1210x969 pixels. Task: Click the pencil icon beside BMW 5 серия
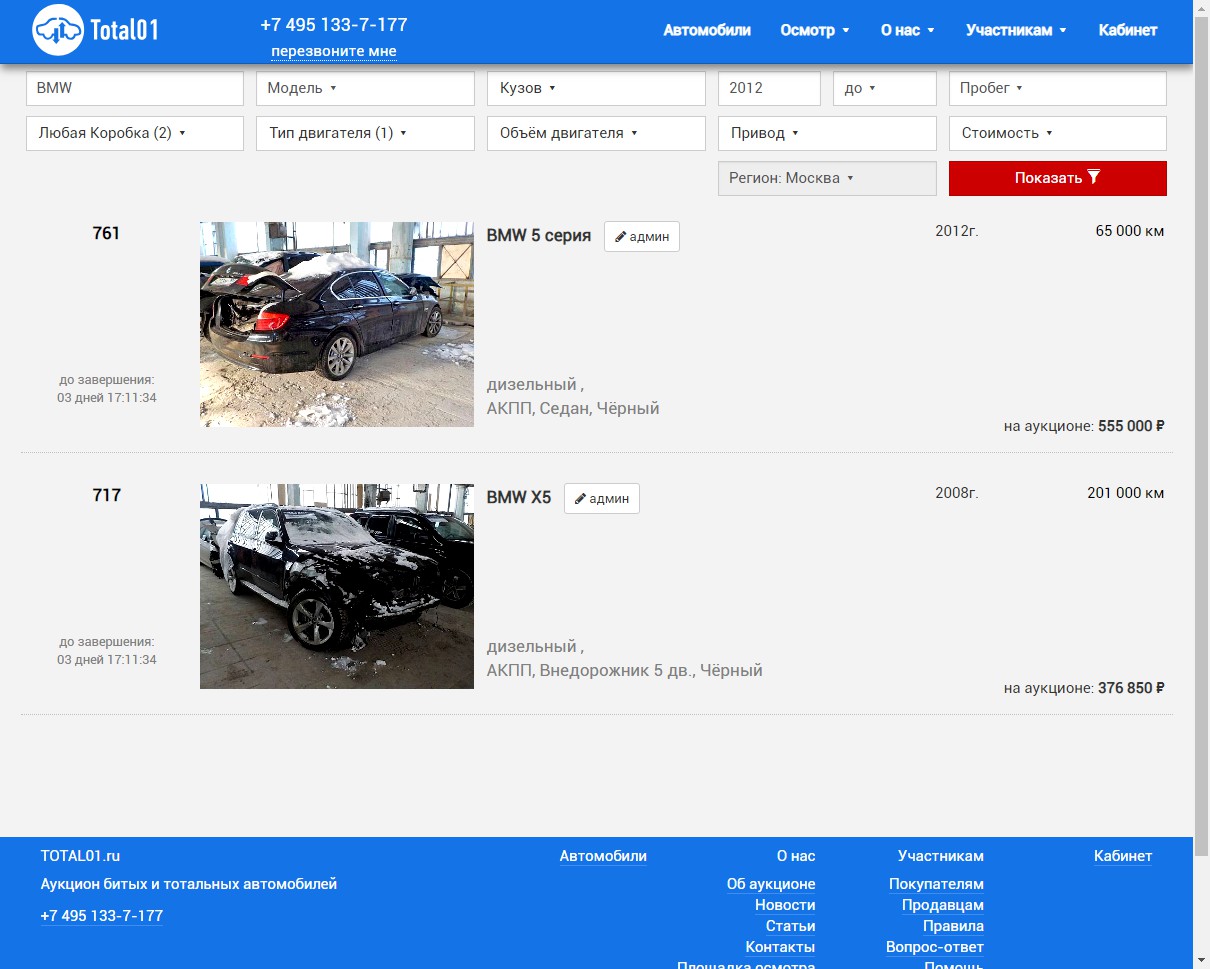pyautogui.click(x=620, y=237)
